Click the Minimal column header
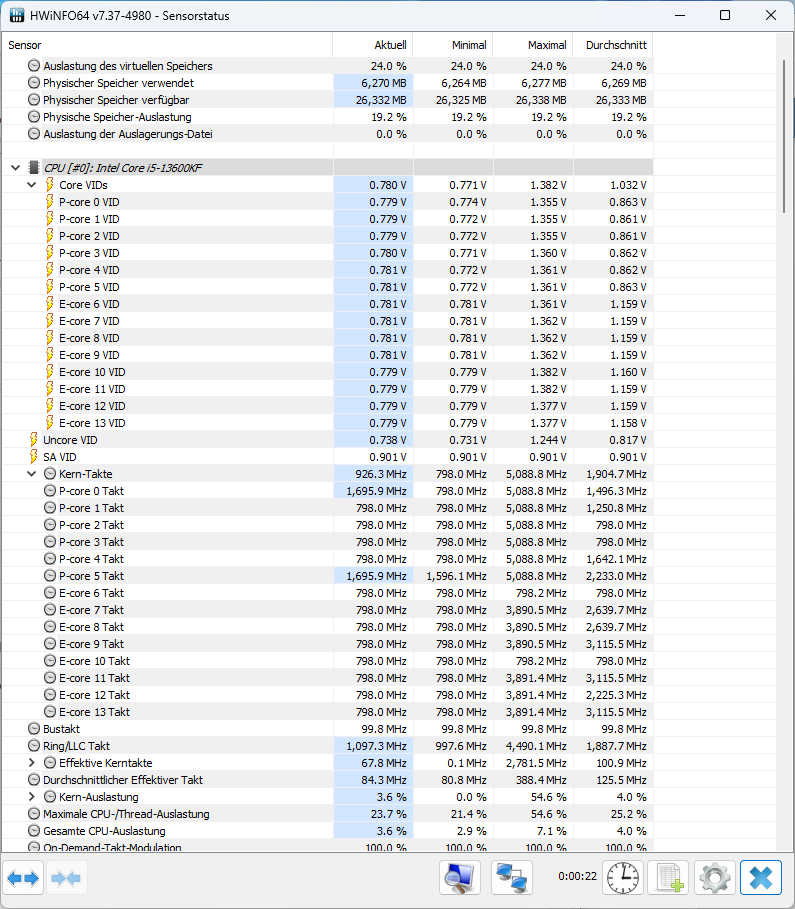 coord(452,45)
